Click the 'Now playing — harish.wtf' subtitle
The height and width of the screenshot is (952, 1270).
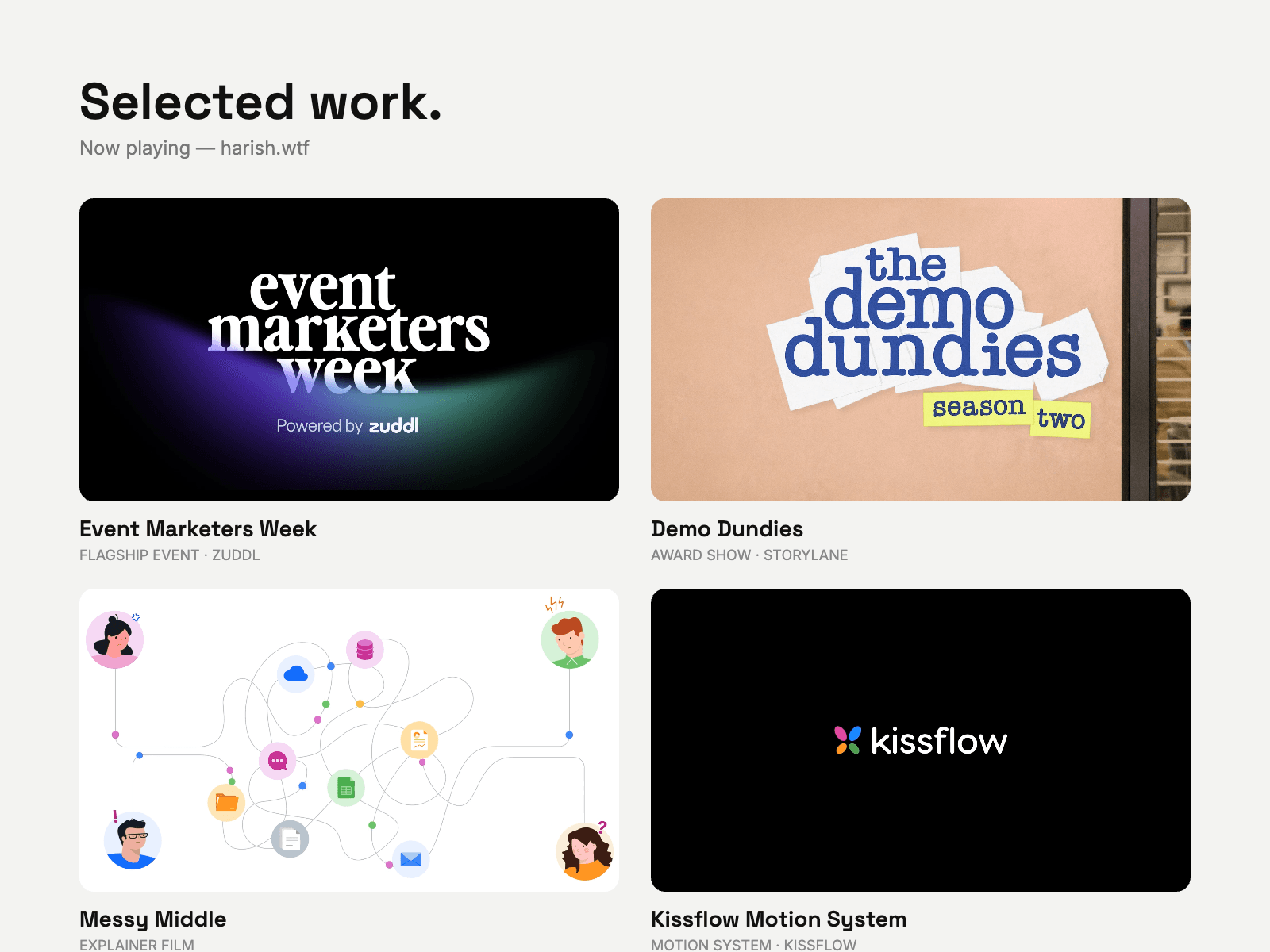click(194, 148)
